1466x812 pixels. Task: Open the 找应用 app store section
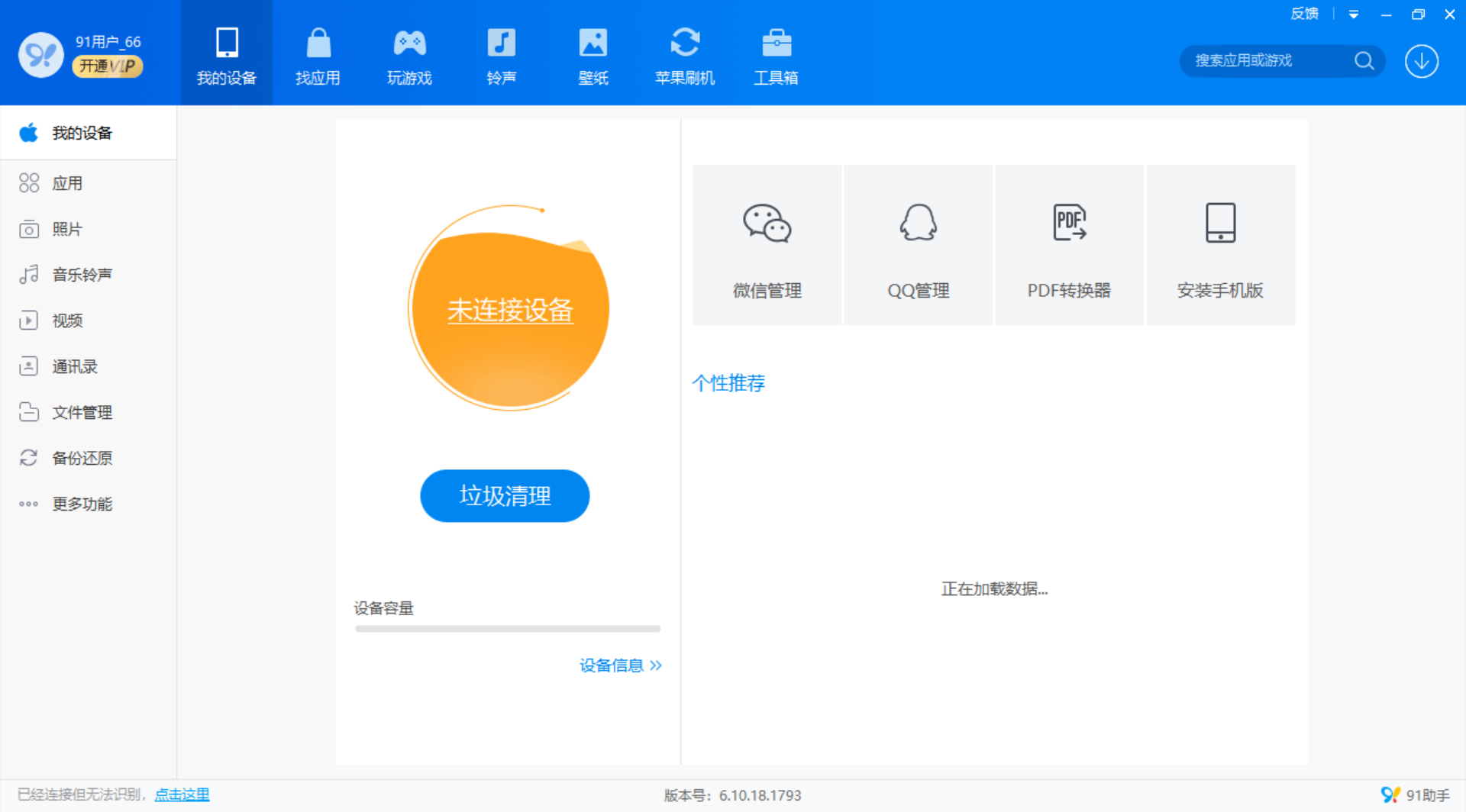[318, 53]
